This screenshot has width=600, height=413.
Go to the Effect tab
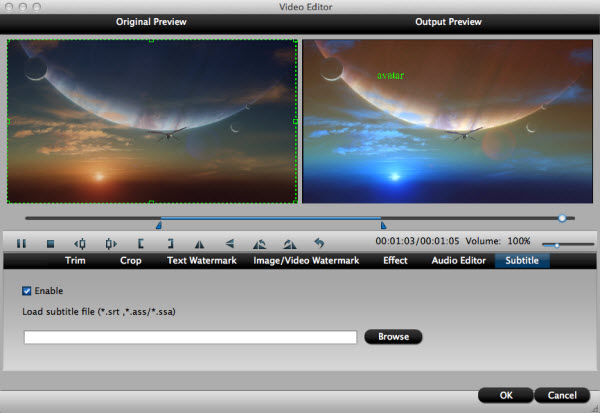tap(395, 261)
